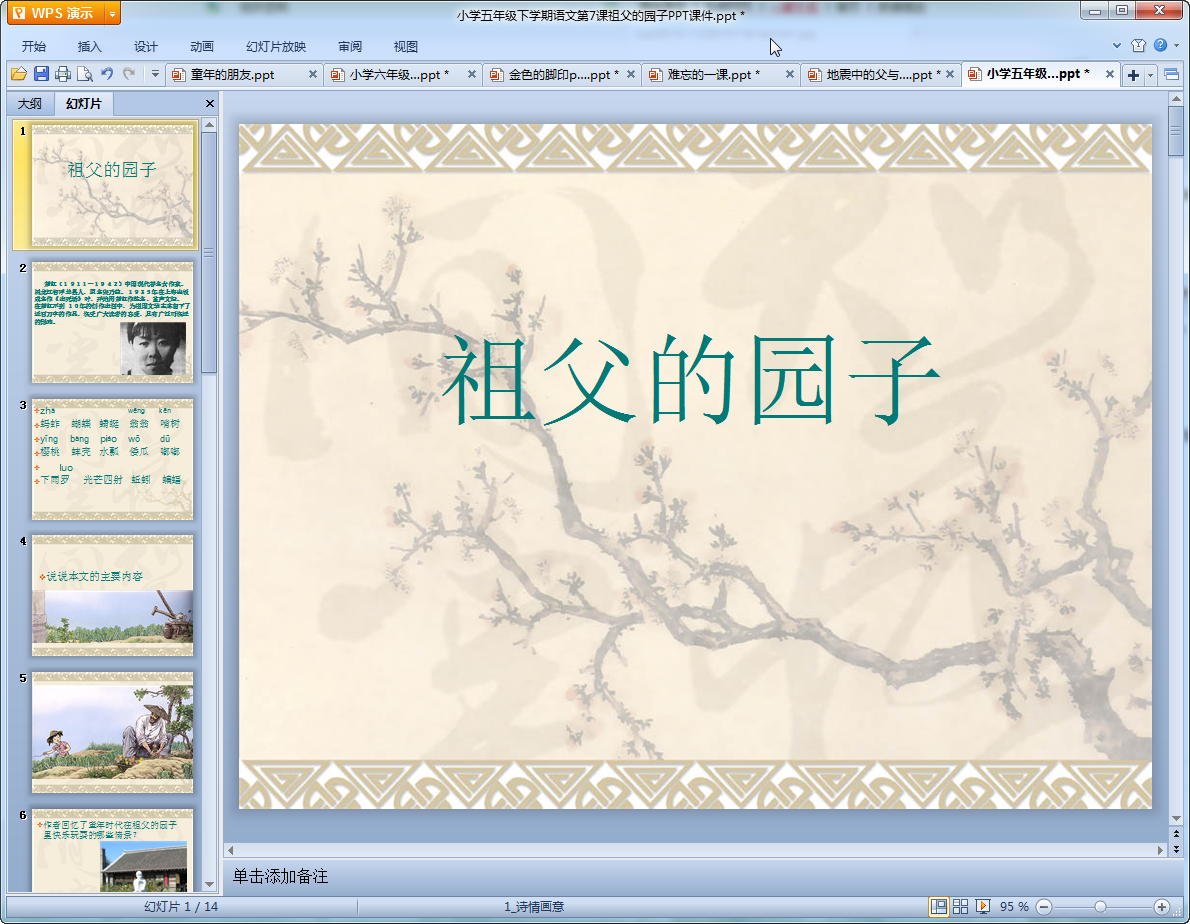Screen dimensions: 1190x924
Task: Switch to the 幻灯片 thumbnails tab
Action: click(83, 103)
